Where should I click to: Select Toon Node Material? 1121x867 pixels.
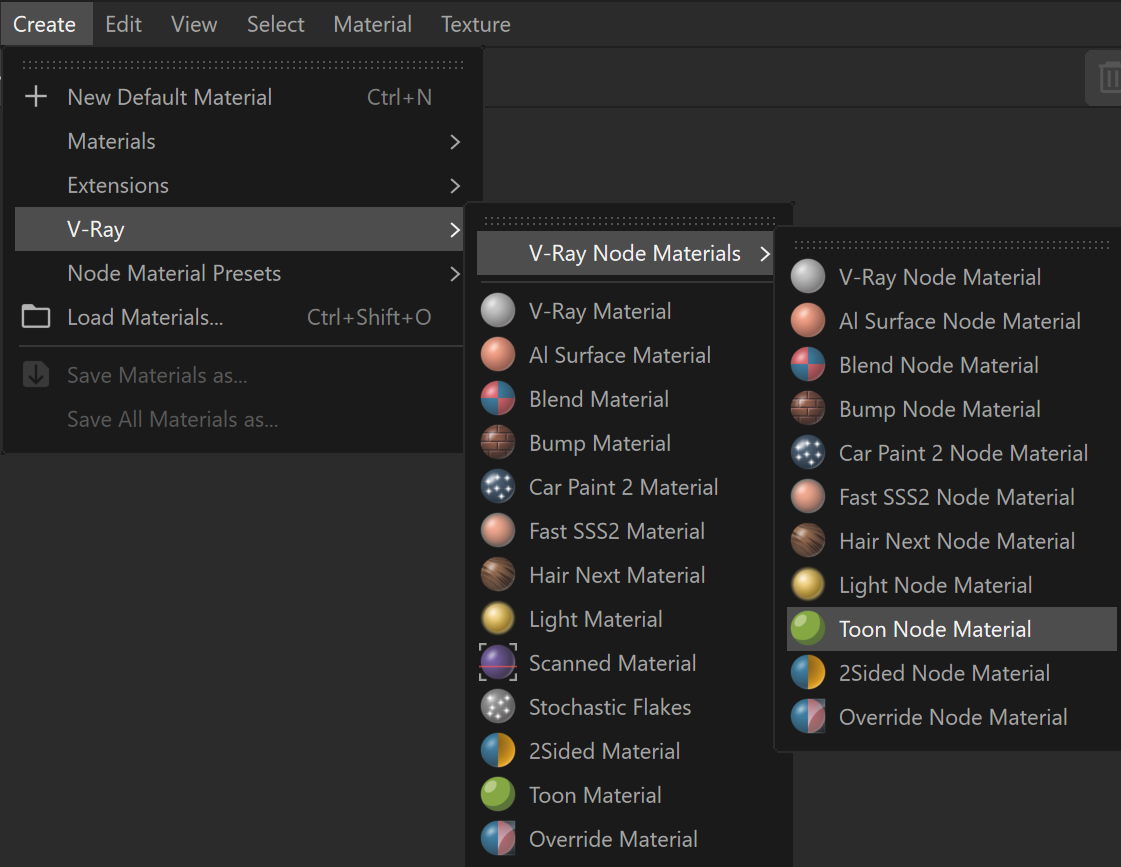952,629
